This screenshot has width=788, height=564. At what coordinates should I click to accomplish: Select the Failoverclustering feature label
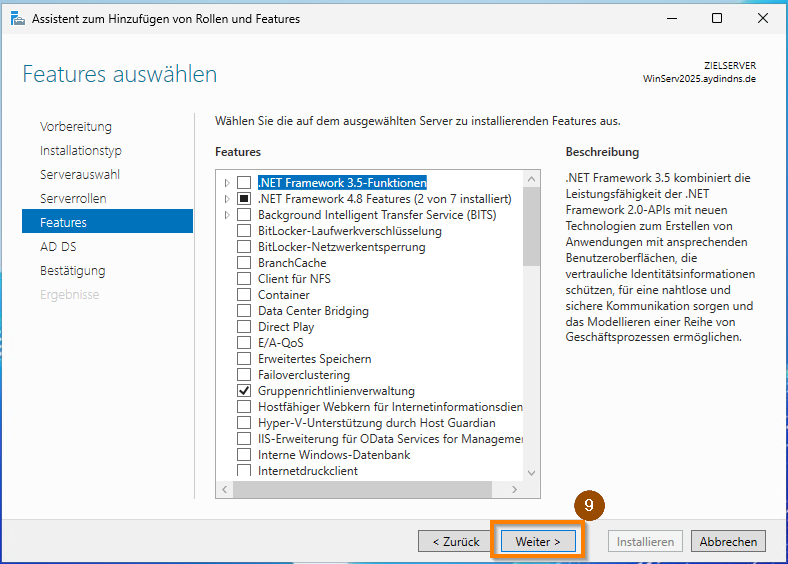(304, 375)
